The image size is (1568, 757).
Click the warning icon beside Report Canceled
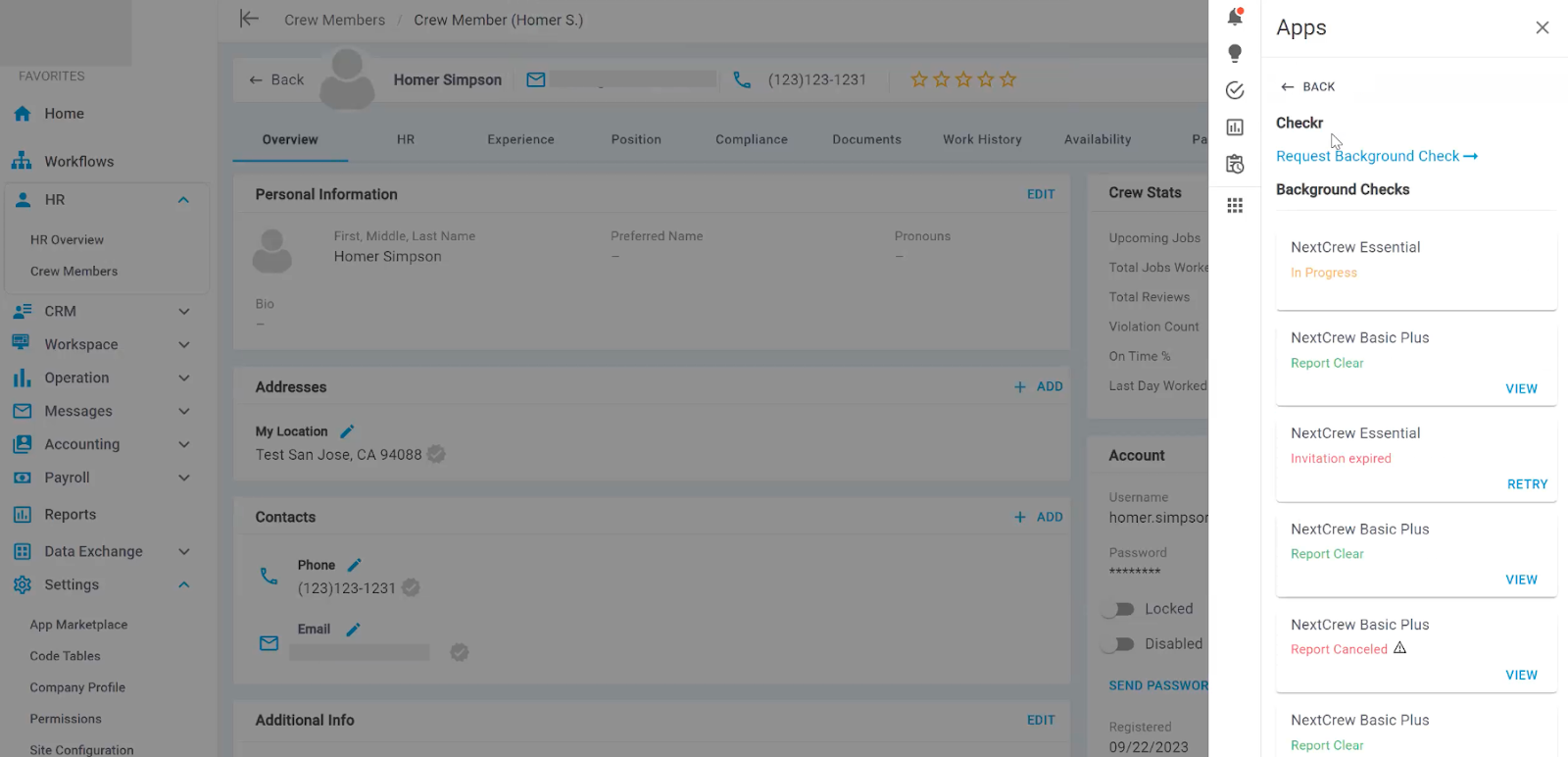[1399, 648]
